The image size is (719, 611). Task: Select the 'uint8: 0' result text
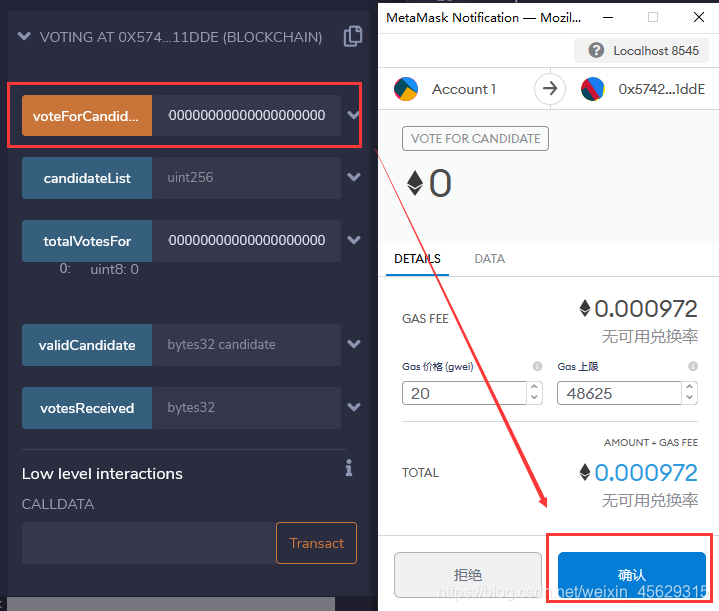114,269
